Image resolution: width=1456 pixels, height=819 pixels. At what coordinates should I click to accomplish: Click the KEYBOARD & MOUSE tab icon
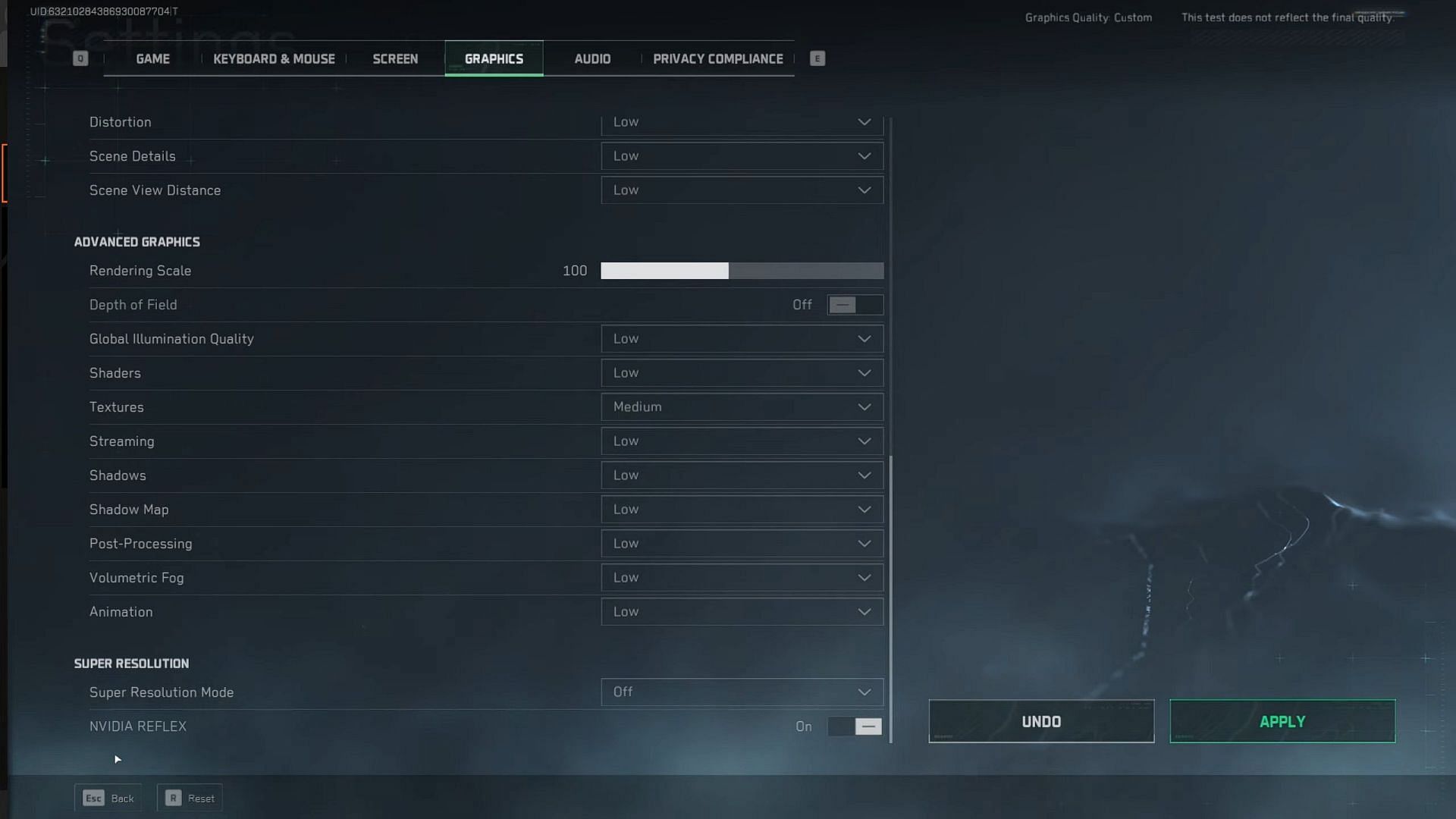(274, 58)
